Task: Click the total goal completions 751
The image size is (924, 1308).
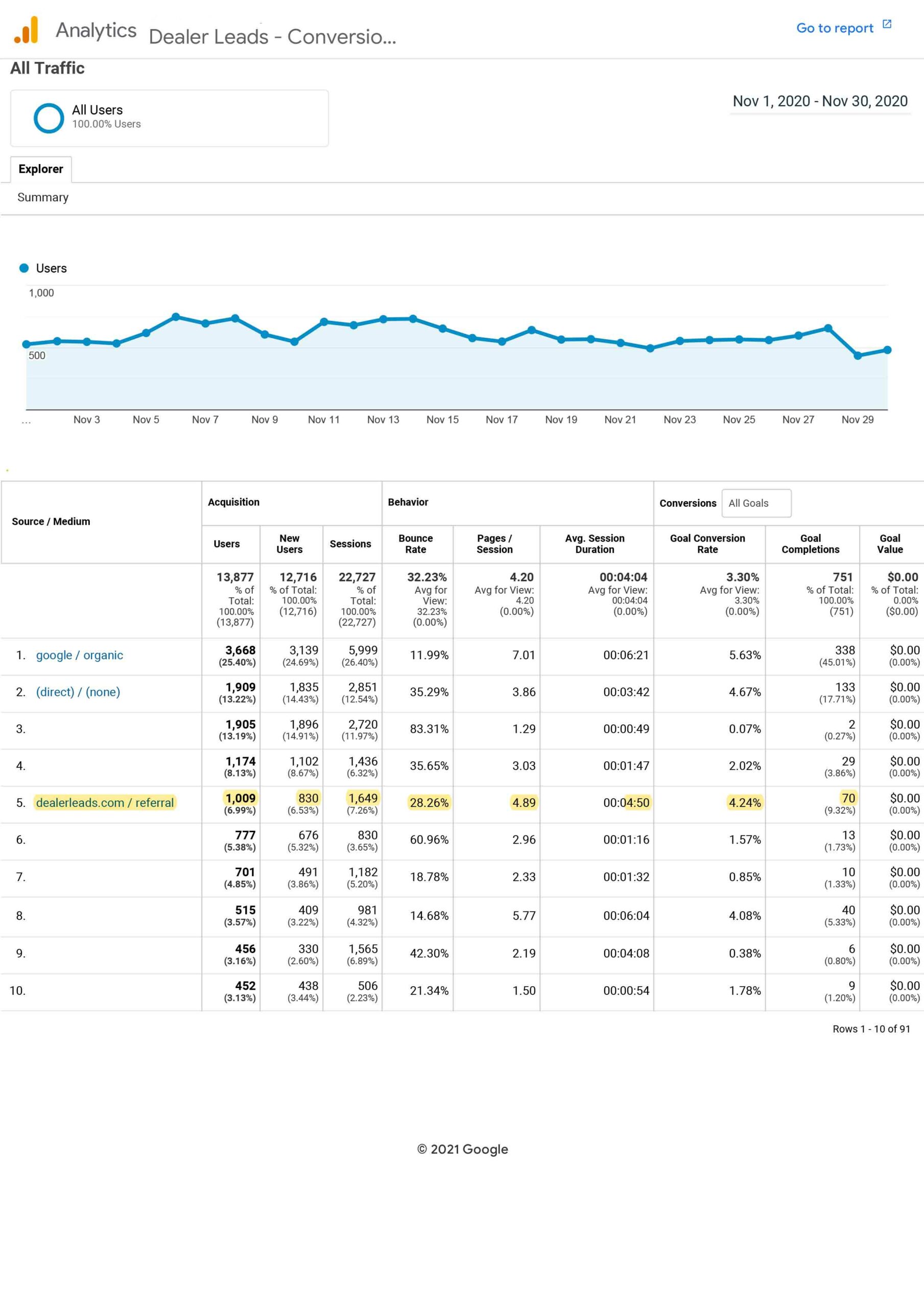Action: pyautogui.click(x=843, y=577)
